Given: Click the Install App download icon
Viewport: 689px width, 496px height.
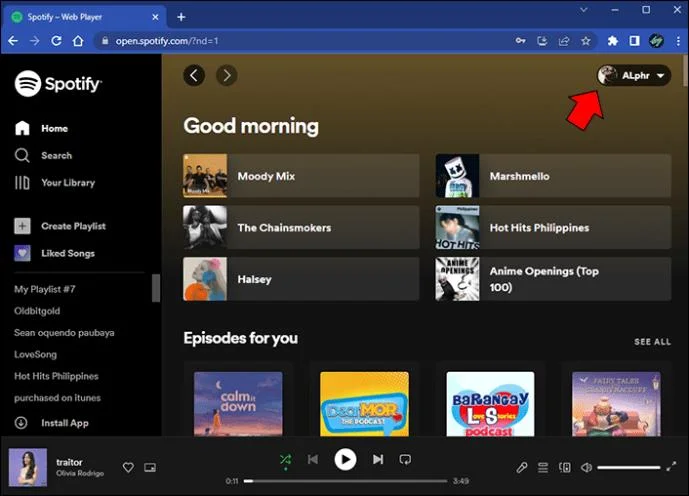Looking at the screenshot, I should click(21, 423).
